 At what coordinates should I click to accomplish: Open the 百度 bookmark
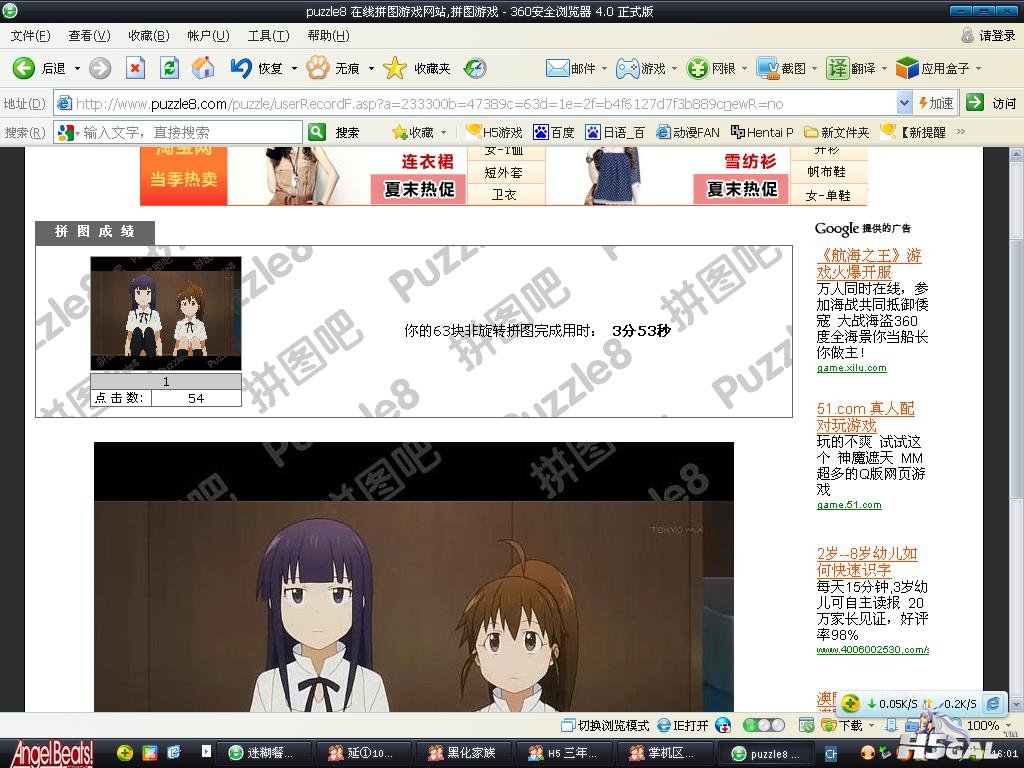coord(554,133)
